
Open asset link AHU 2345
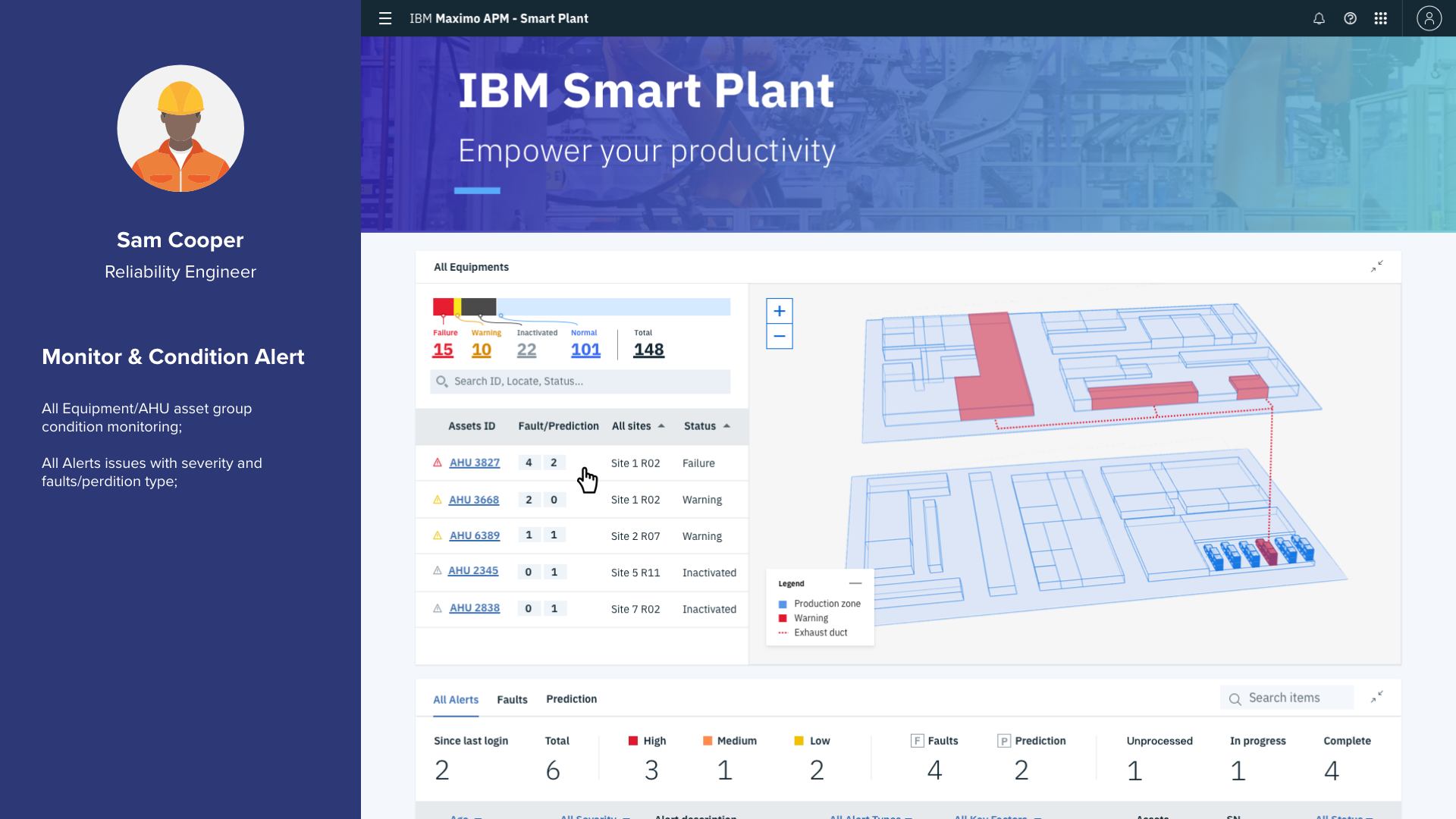pos(473,571)
